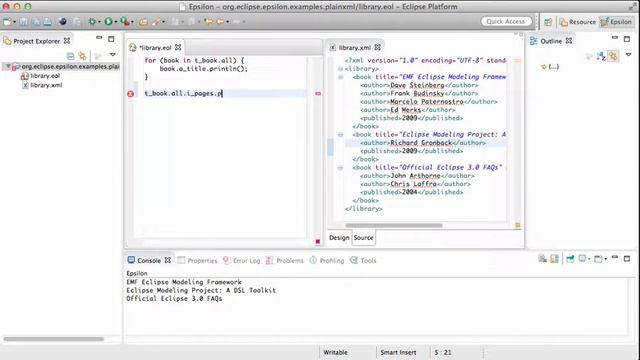
Task: Click the {...} node in Outline
Action: pos(551,67)
